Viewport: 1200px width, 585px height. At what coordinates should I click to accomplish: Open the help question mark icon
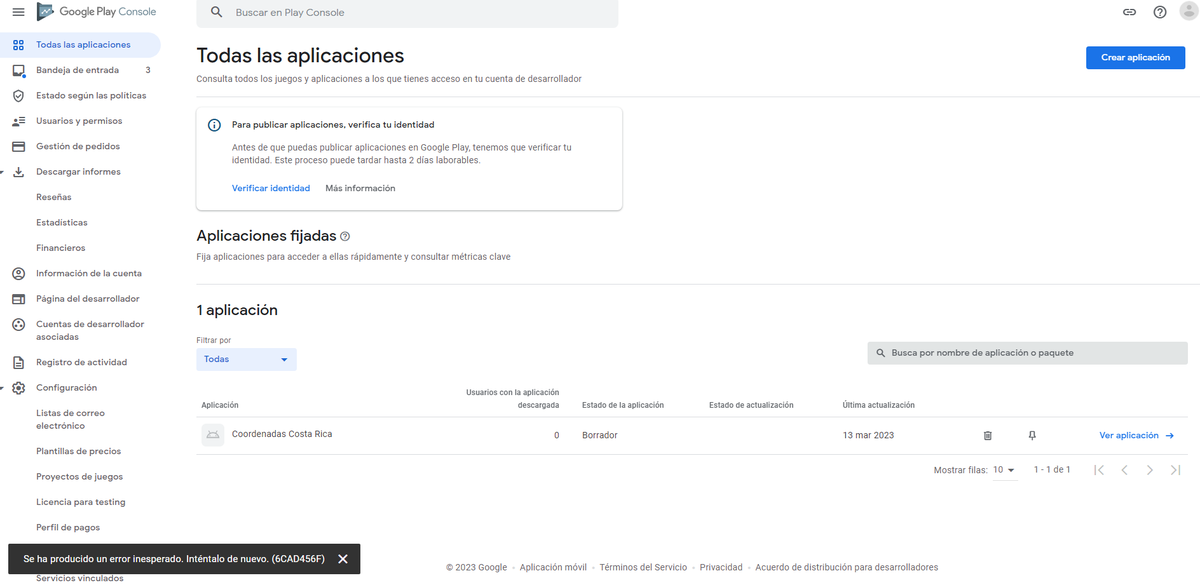(1160, 13)
